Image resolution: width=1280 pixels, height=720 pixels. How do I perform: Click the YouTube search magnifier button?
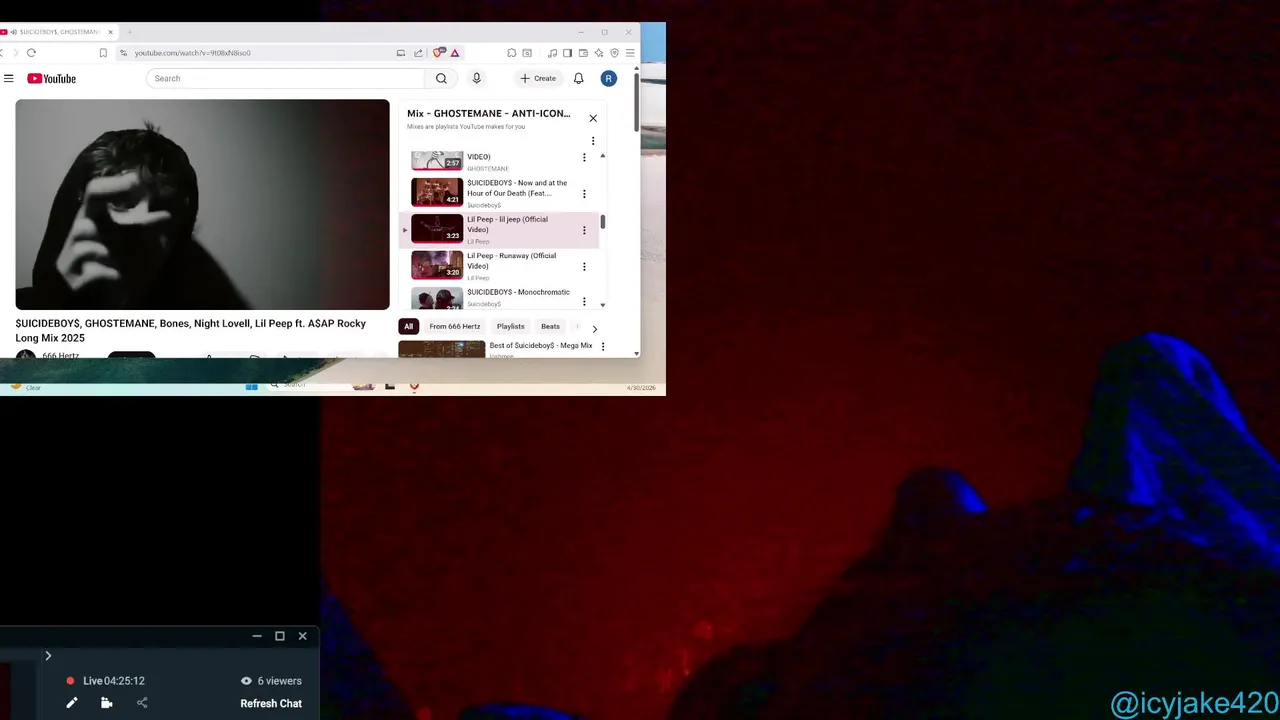441,78
